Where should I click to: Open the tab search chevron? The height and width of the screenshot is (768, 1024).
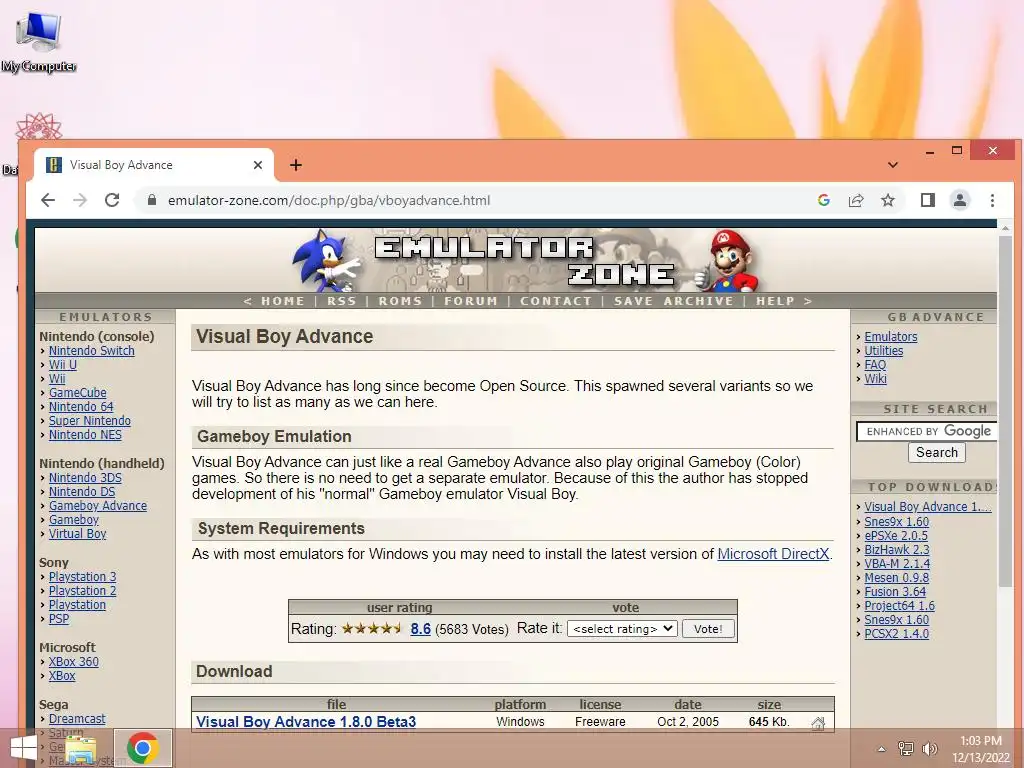click(x=893, y=165)
